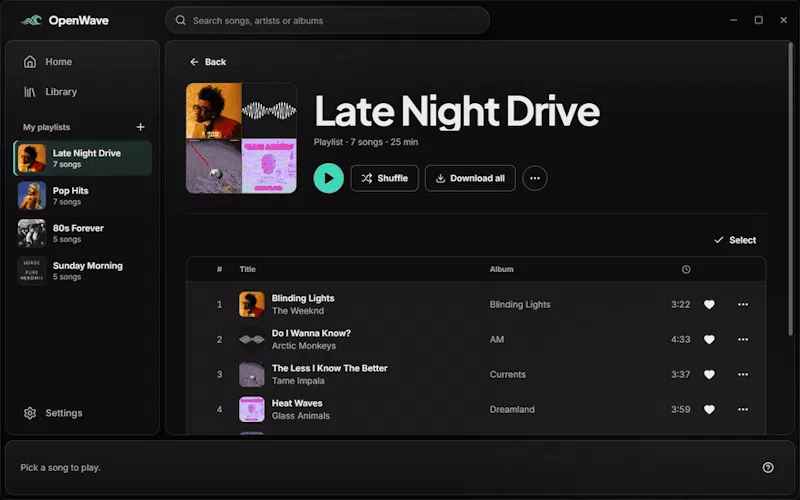
Task: Open more options for Heat Waves
Action: (x=743, y=409)
